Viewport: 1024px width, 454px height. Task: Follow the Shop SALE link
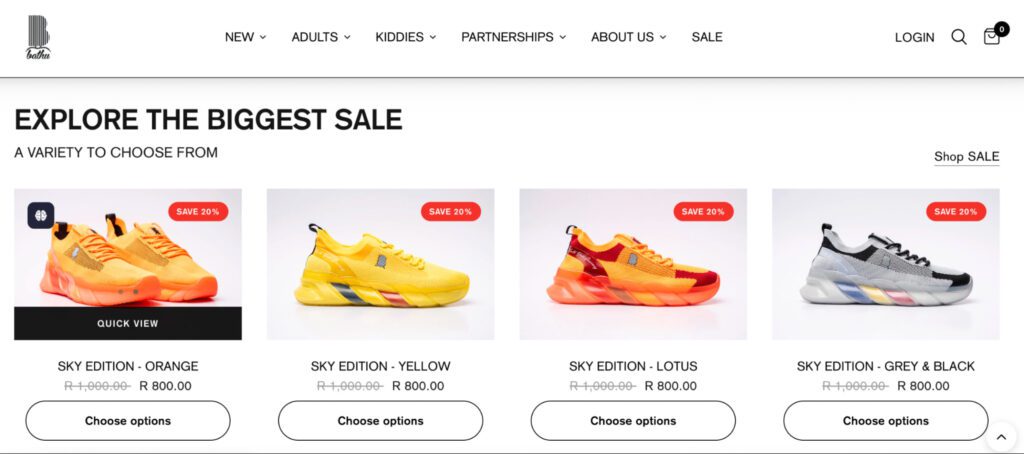pyautogui.click(x=966, y=156)
